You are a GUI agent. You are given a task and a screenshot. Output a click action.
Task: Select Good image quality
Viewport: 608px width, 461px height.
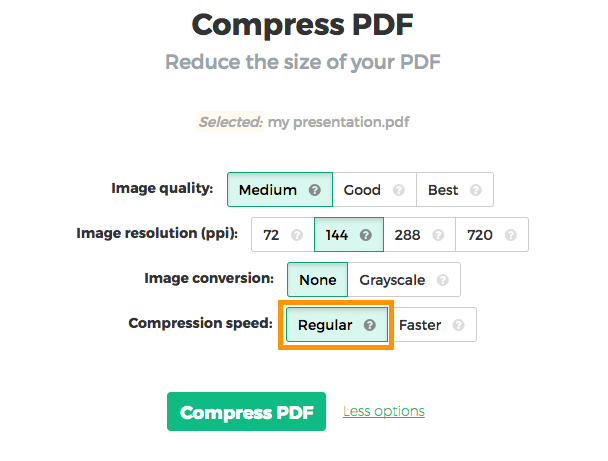362,190
